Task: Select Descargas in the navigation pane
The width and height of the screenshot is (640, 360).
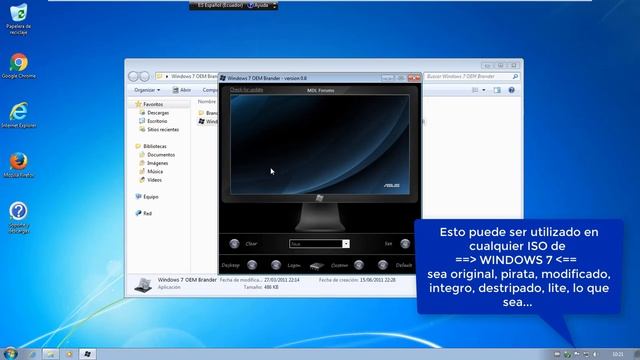Action: [158, 113]
